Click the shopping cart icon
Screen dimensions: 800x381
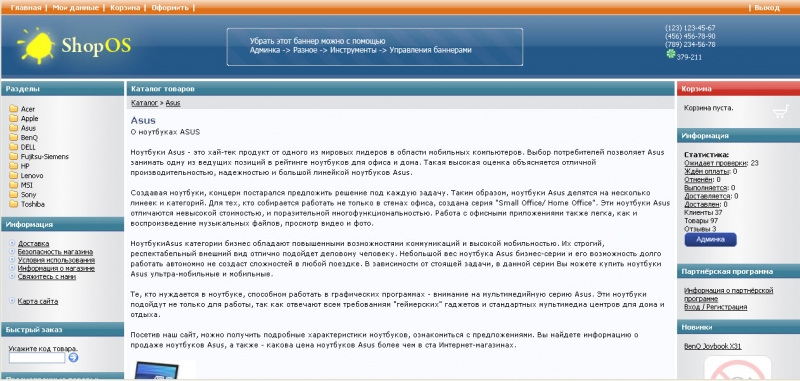(x=781, y=112)
